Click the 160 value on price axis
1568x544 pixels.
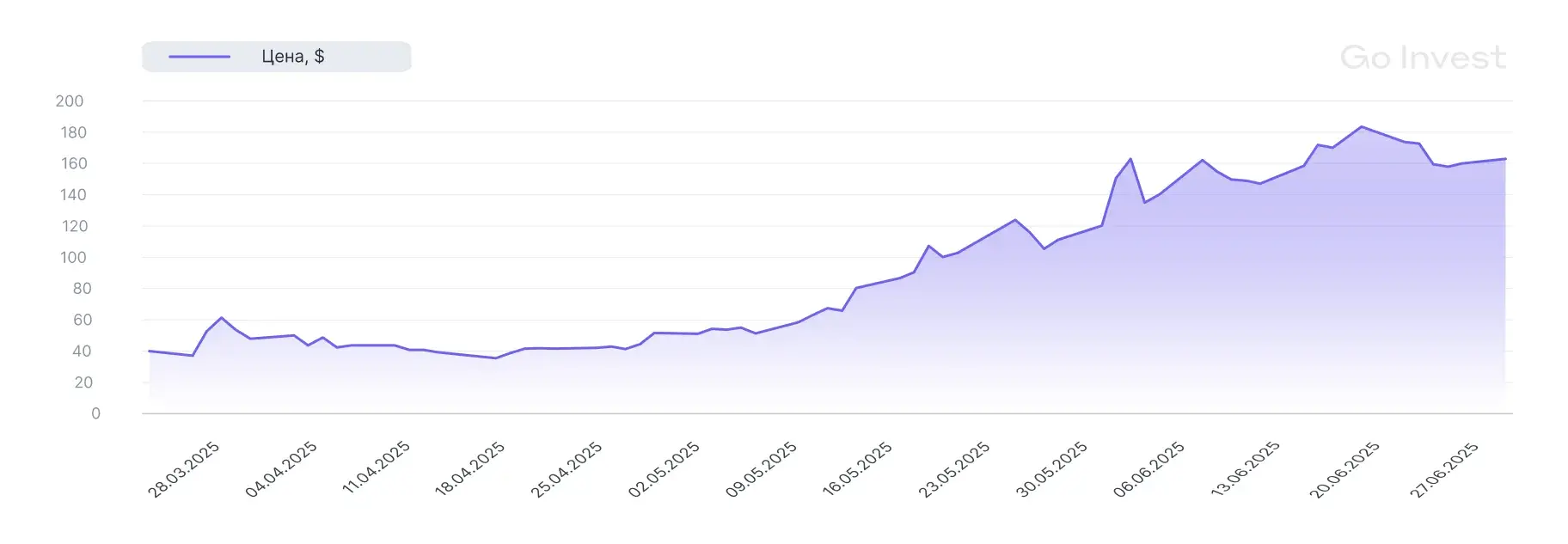pos(74,163)
